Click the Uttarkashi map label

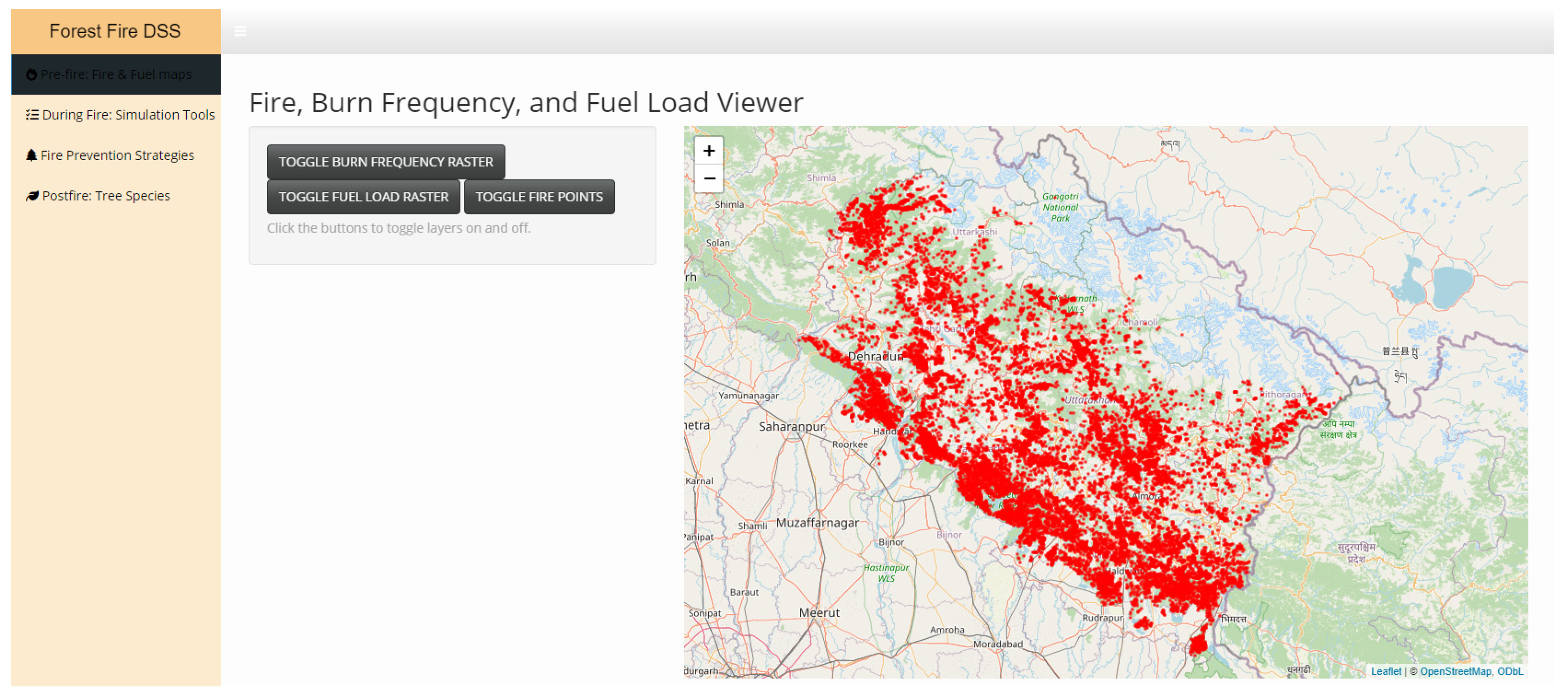[x=974, y=232]
